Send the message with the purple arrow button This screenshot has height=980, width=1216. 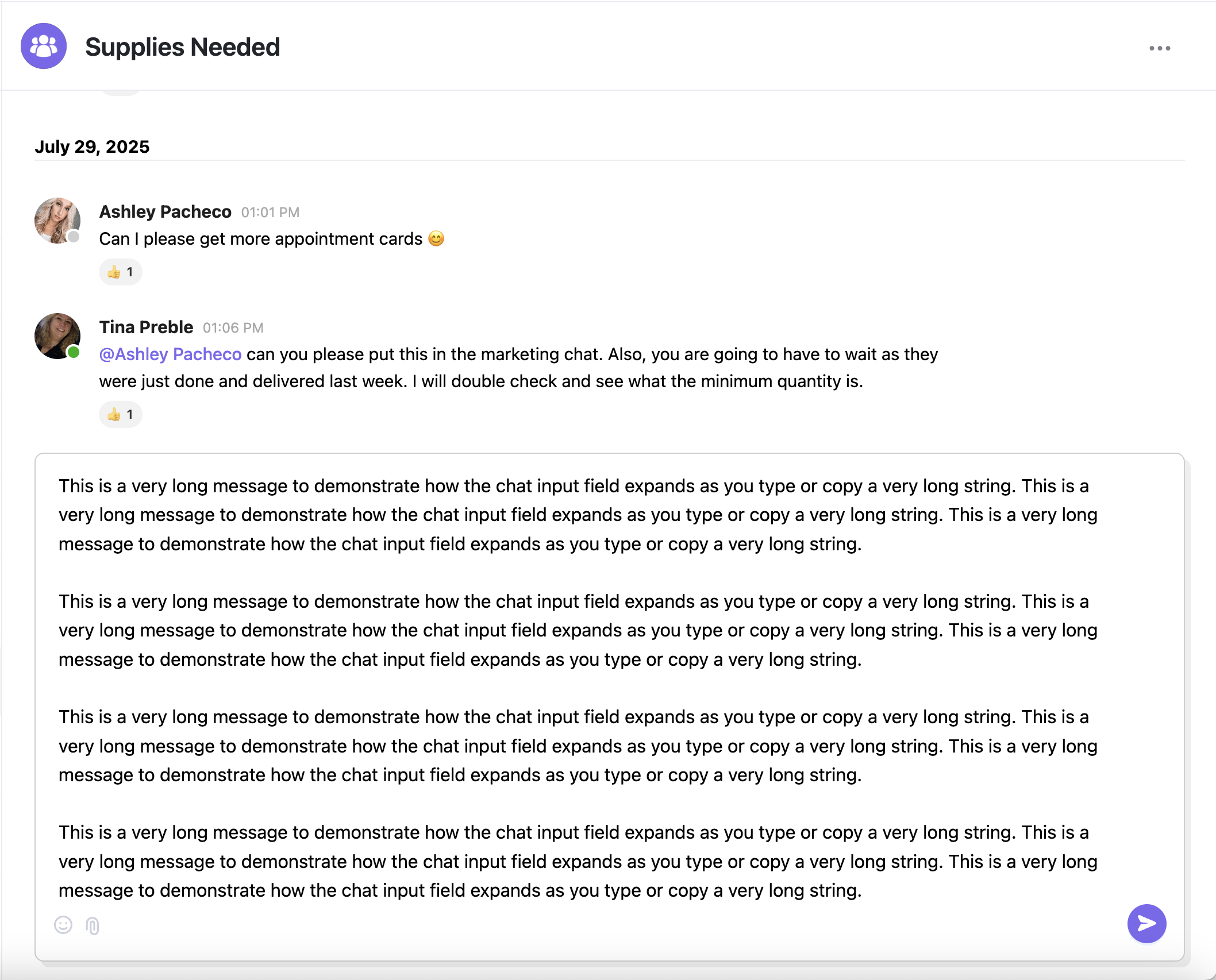1146,924
